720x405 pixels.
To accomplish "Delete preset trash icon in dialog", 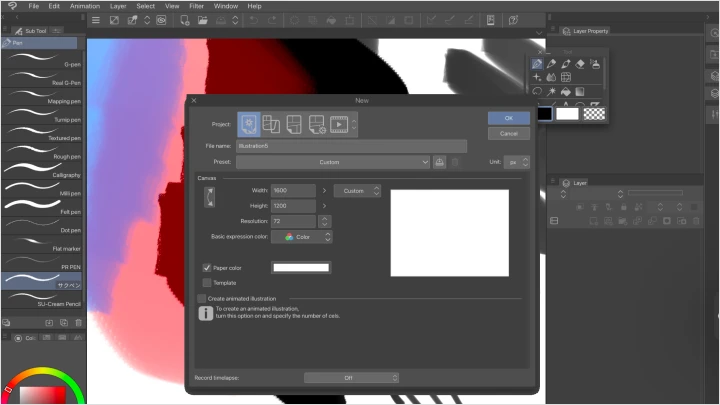I will click(455, 162).
